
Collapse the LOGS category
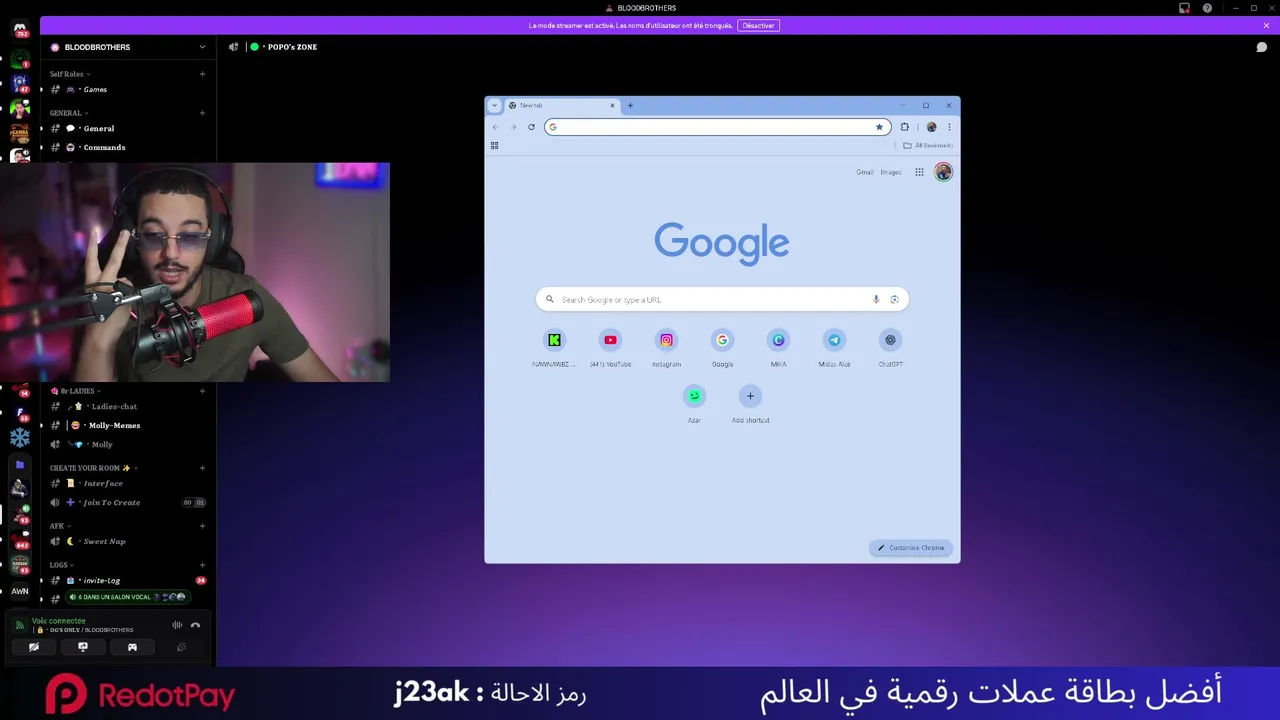click(62, 565)
